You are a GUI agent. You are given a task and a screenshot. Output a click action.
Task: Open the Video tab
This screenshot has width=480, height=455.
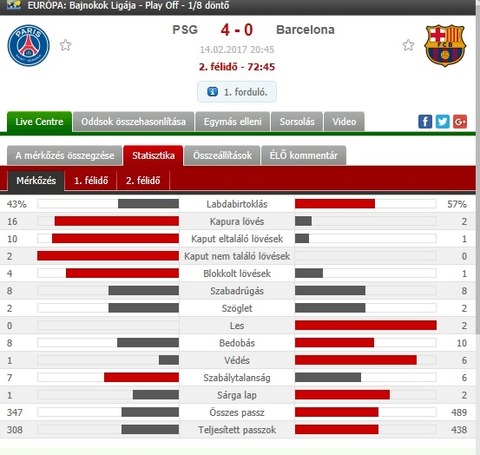tap(344, 122)
